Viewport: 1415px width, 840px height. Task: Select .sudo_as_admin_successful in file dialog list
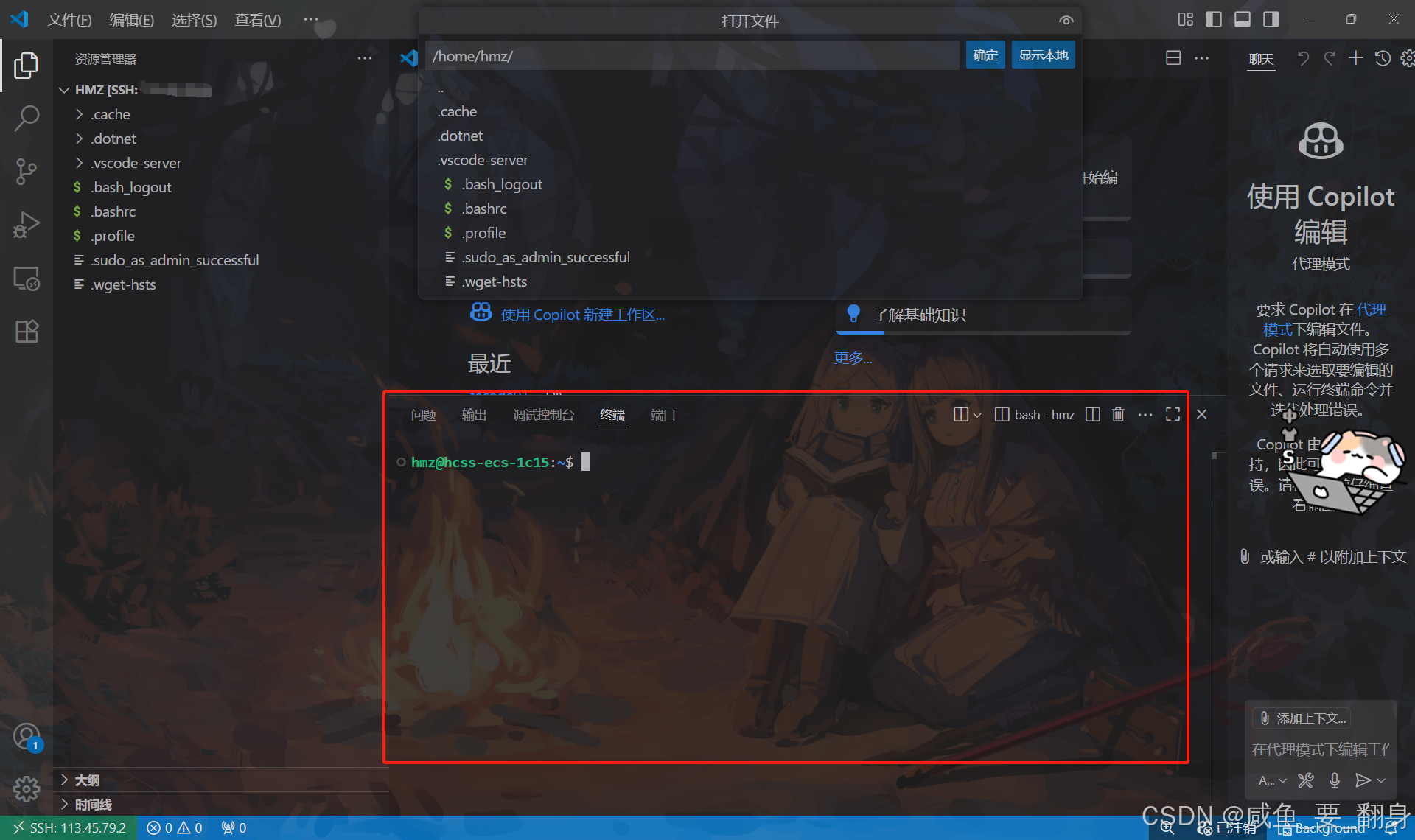750,257
